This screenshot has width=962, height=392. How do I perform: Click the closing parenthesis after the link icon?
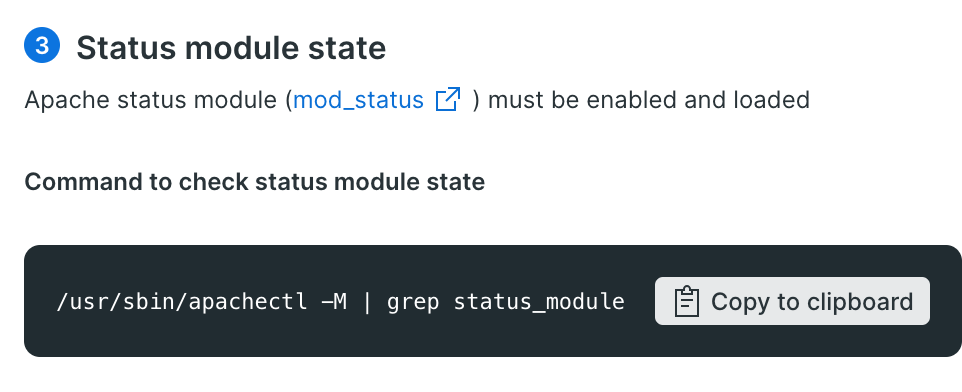(x=476, y=99)
